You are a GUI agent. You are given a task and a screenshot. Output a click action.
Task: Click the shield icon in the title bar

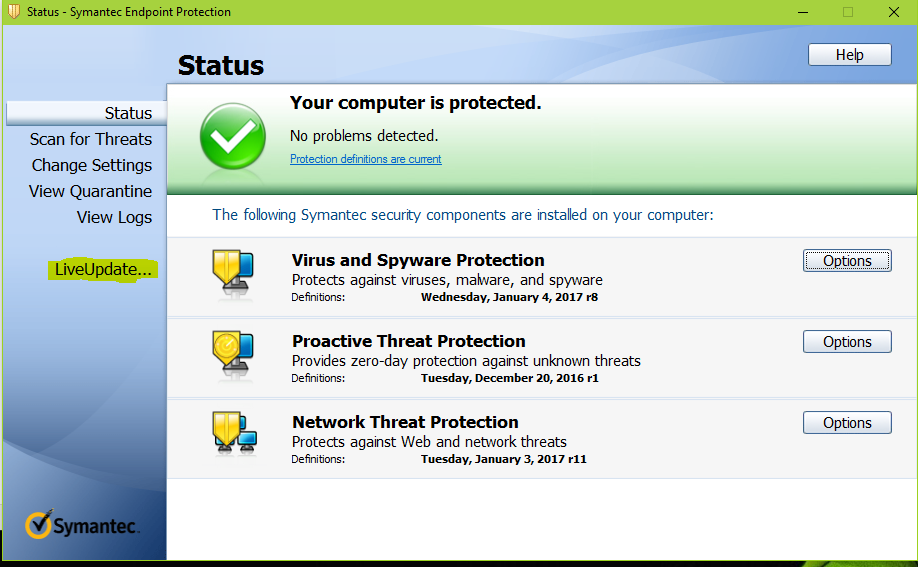pos(14,12)
